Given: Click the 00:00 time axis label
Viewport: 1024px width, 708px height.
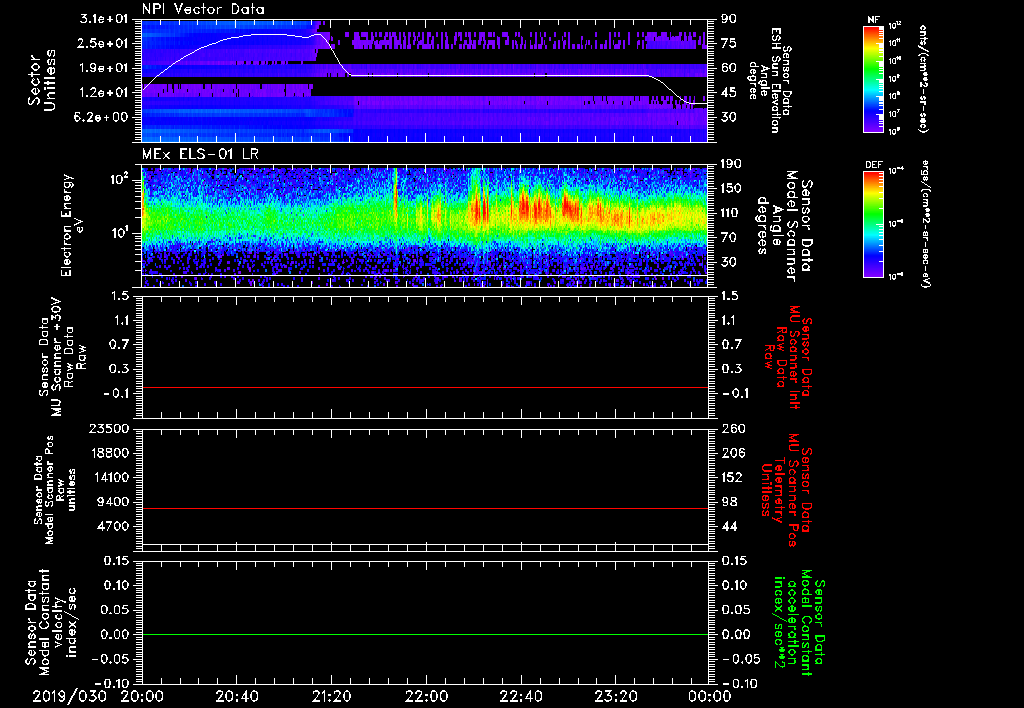Looking at the screenshot, I should pyautogui.click(x=710, y=696).
